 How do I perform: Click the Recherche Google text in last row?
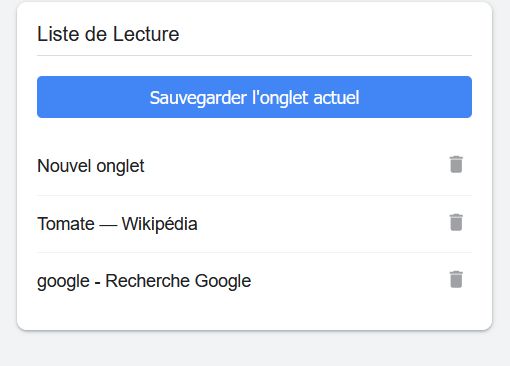pos(178,281)
